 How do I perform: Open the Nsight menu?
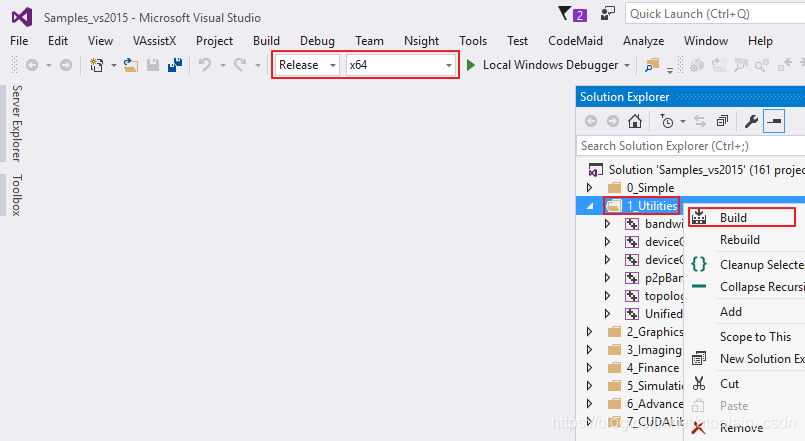[421, 41]
